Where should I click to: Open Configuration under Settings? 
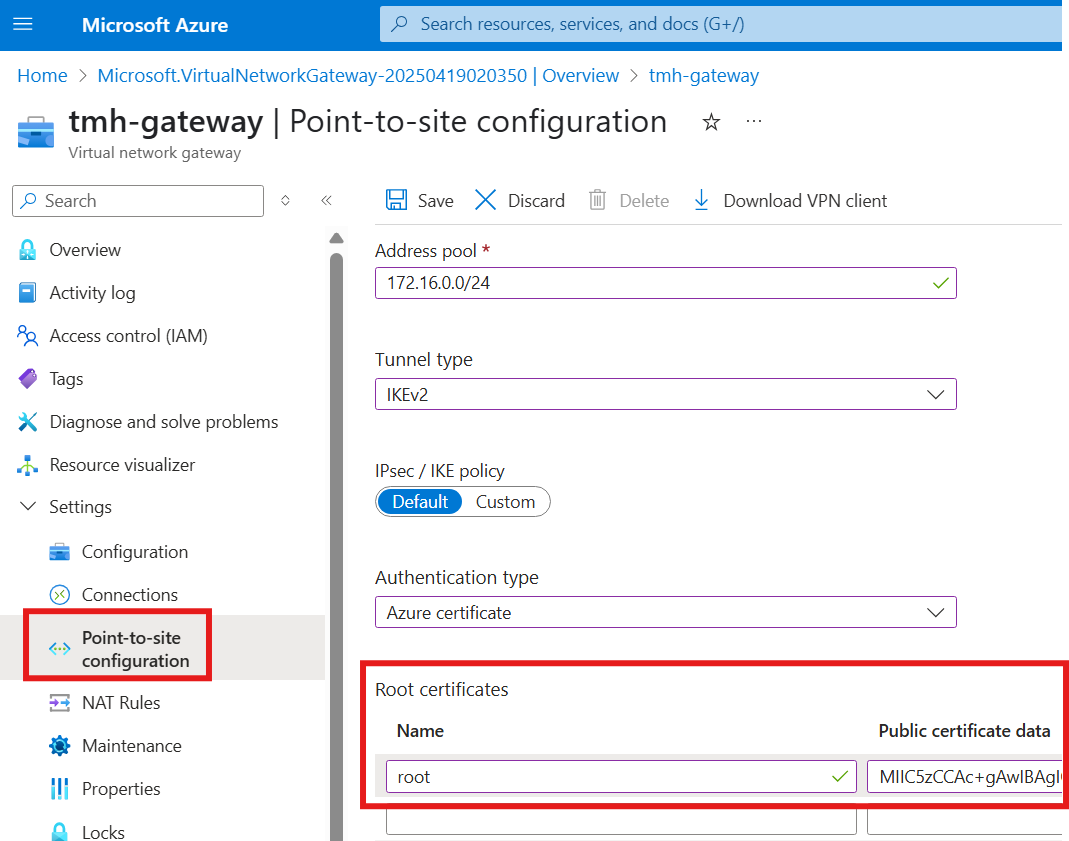[x=135, y=552]
